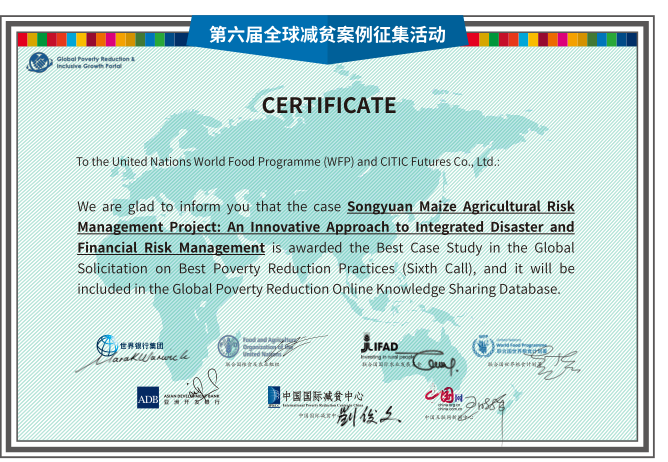Click the CERTIFICATE heading
Screen dimensions: 668x462
coord(329,105)
